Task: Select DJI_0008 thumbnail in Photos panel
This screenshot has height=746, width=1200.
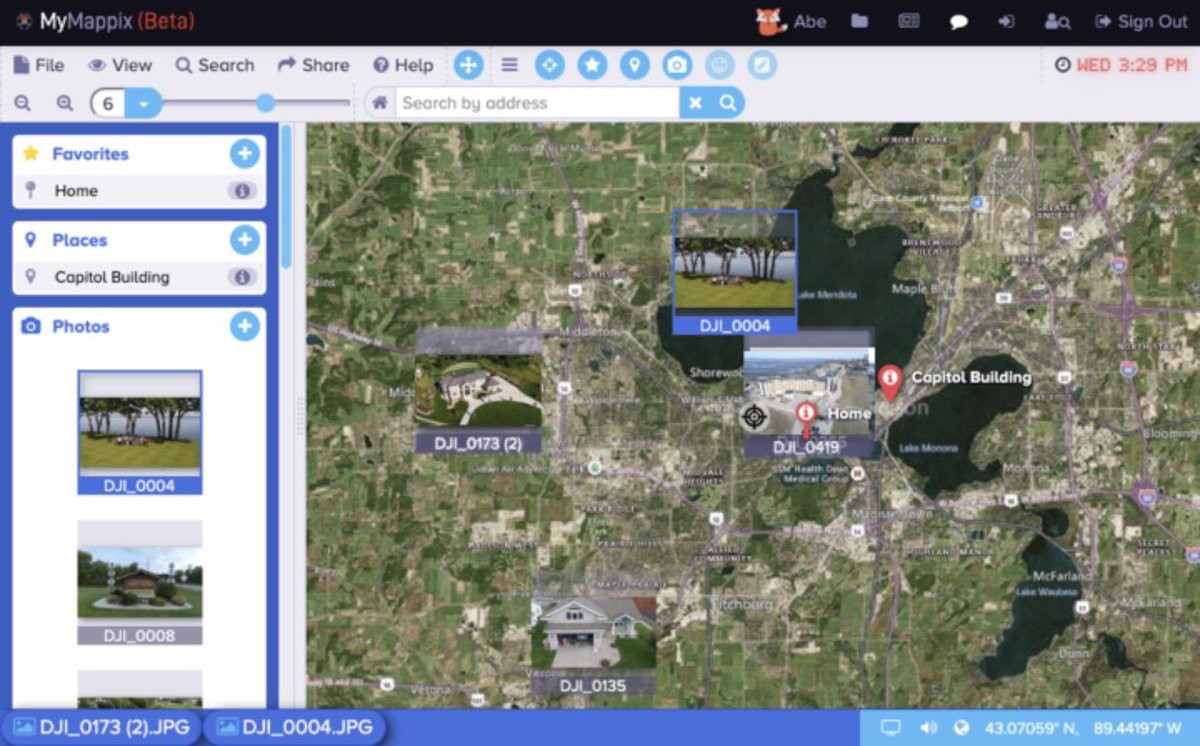Action: tap(140, 582)
